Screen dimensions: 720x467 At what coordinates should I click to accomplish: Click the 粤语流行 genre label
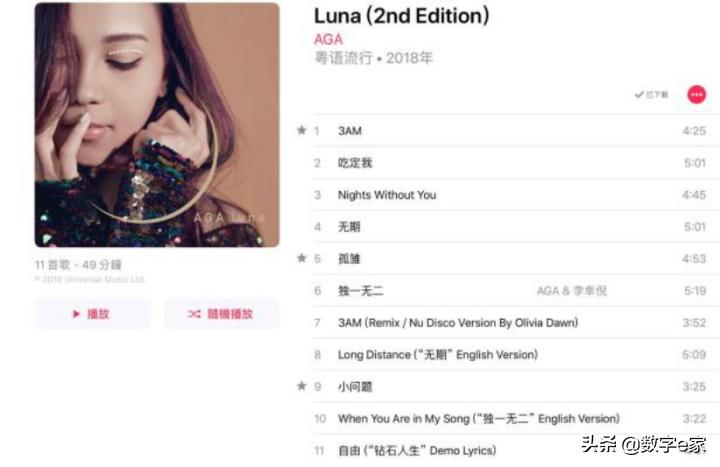[343, 58]
